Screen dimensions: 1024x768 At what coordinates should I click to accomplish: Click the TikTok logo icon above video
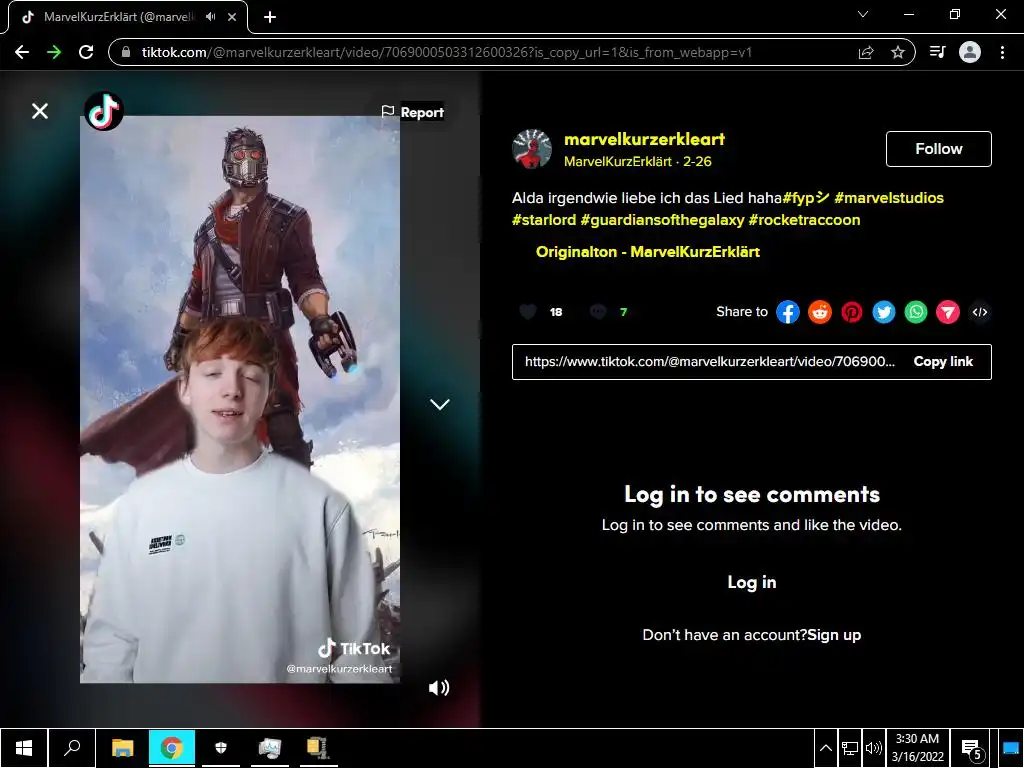[x=104, y=111]
